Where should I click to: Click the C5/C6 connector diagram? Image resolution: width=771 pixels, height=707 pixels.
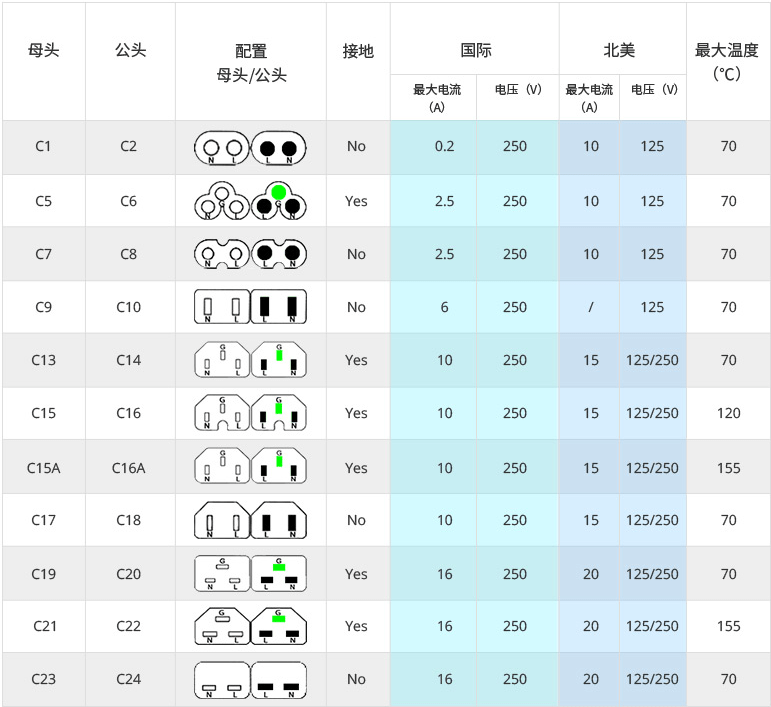click(x=250, y=201)
